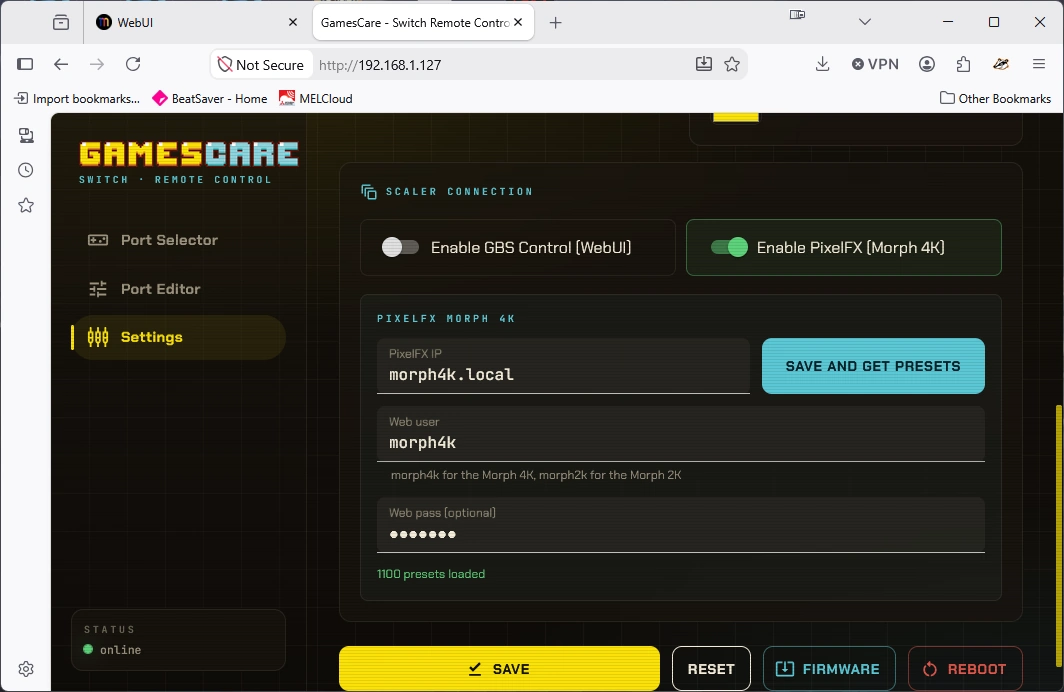The height and width of the screenshot is (692, 1064).
Task: Open a new browser tab
Action: 556,23
